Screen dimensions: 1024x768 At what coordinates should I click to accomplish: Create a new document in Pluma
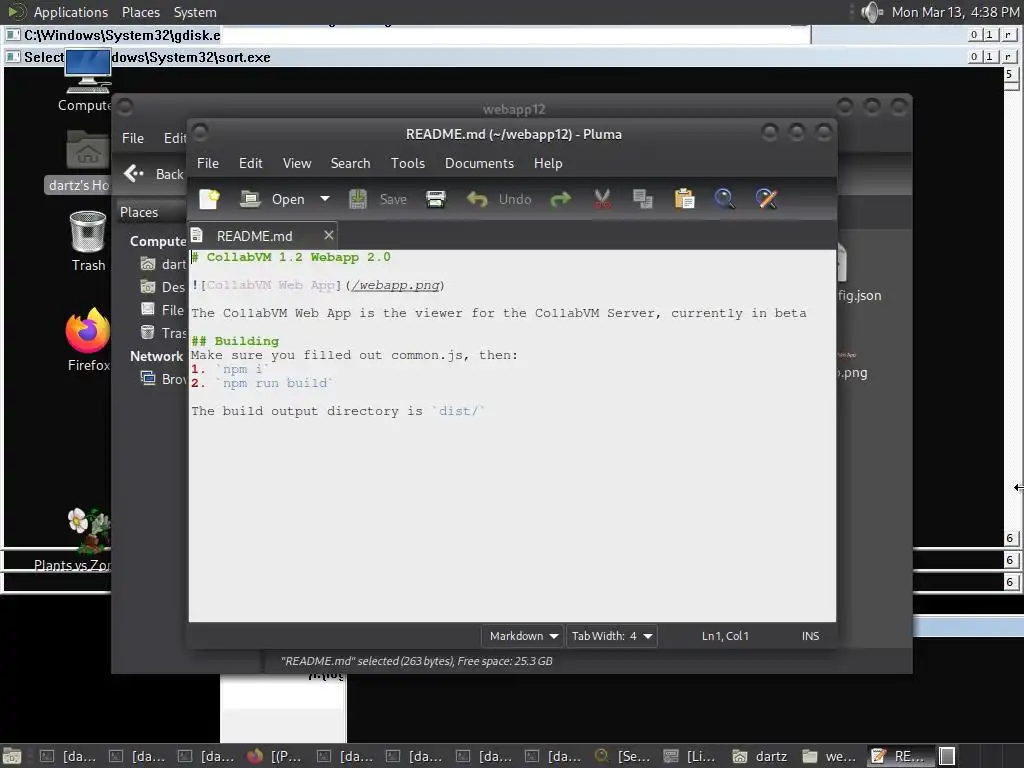tap(209, 199)
